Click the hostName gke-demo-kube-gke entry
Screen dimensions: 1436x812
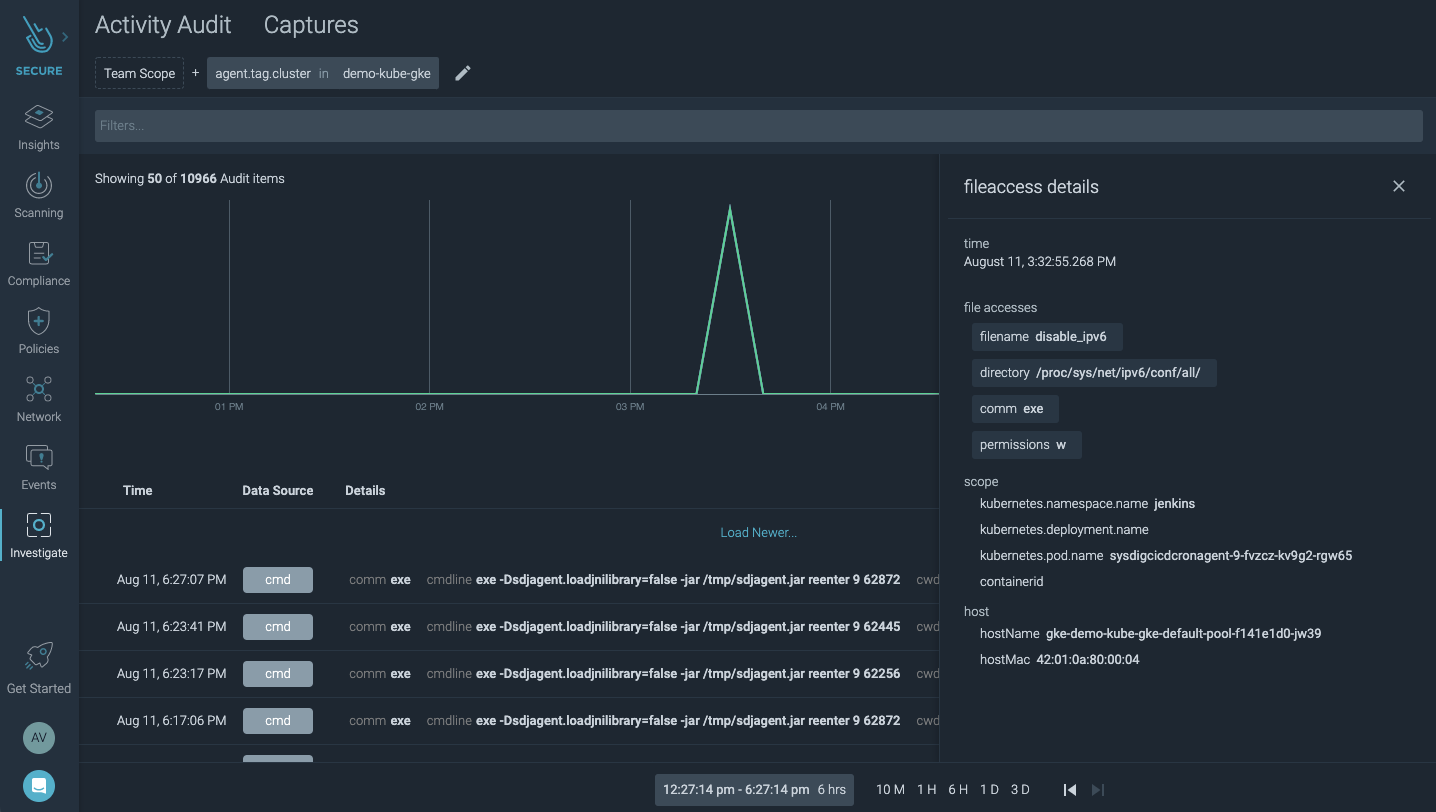point(1150,634)
